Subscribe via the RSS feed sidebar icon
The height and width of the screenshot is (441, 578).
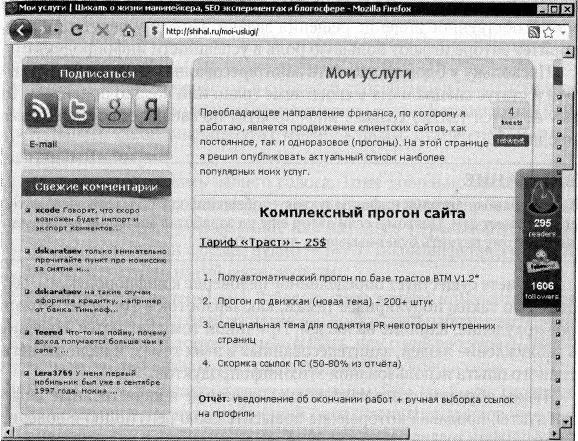[41, 110]
